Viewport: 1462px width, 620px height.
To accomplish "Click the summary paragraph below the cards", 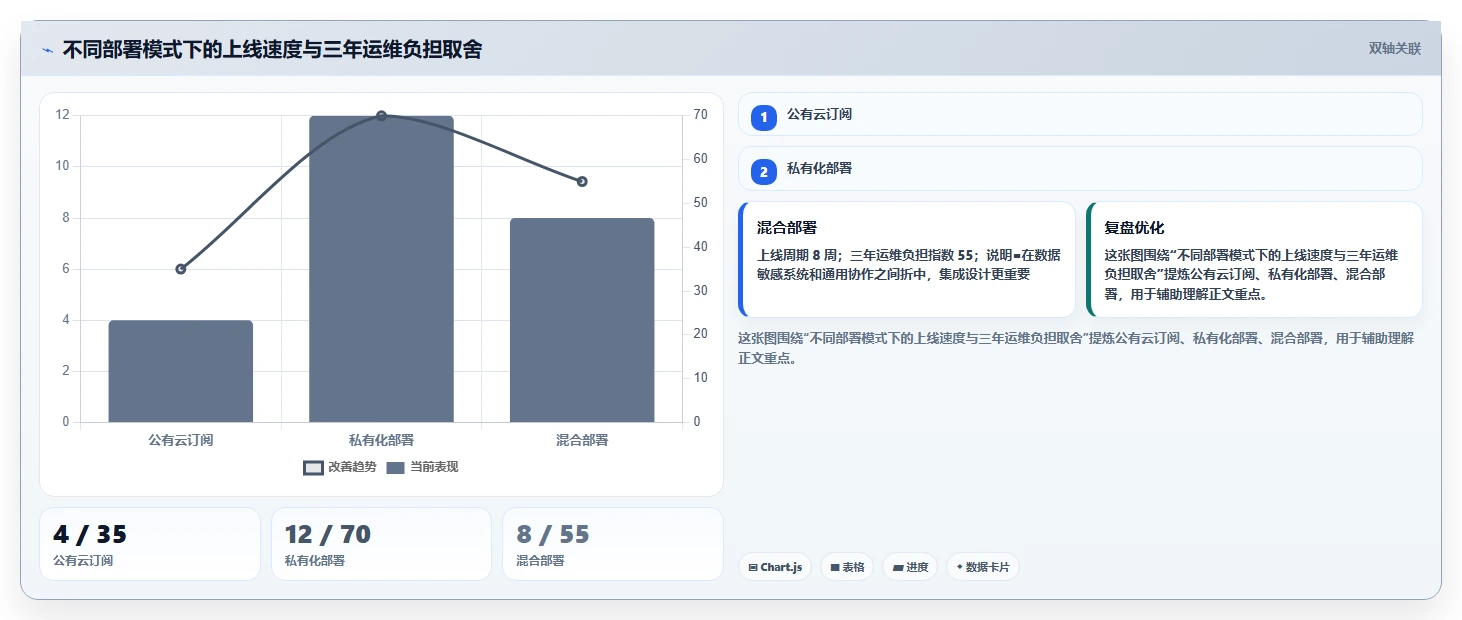I will 1076,348.
